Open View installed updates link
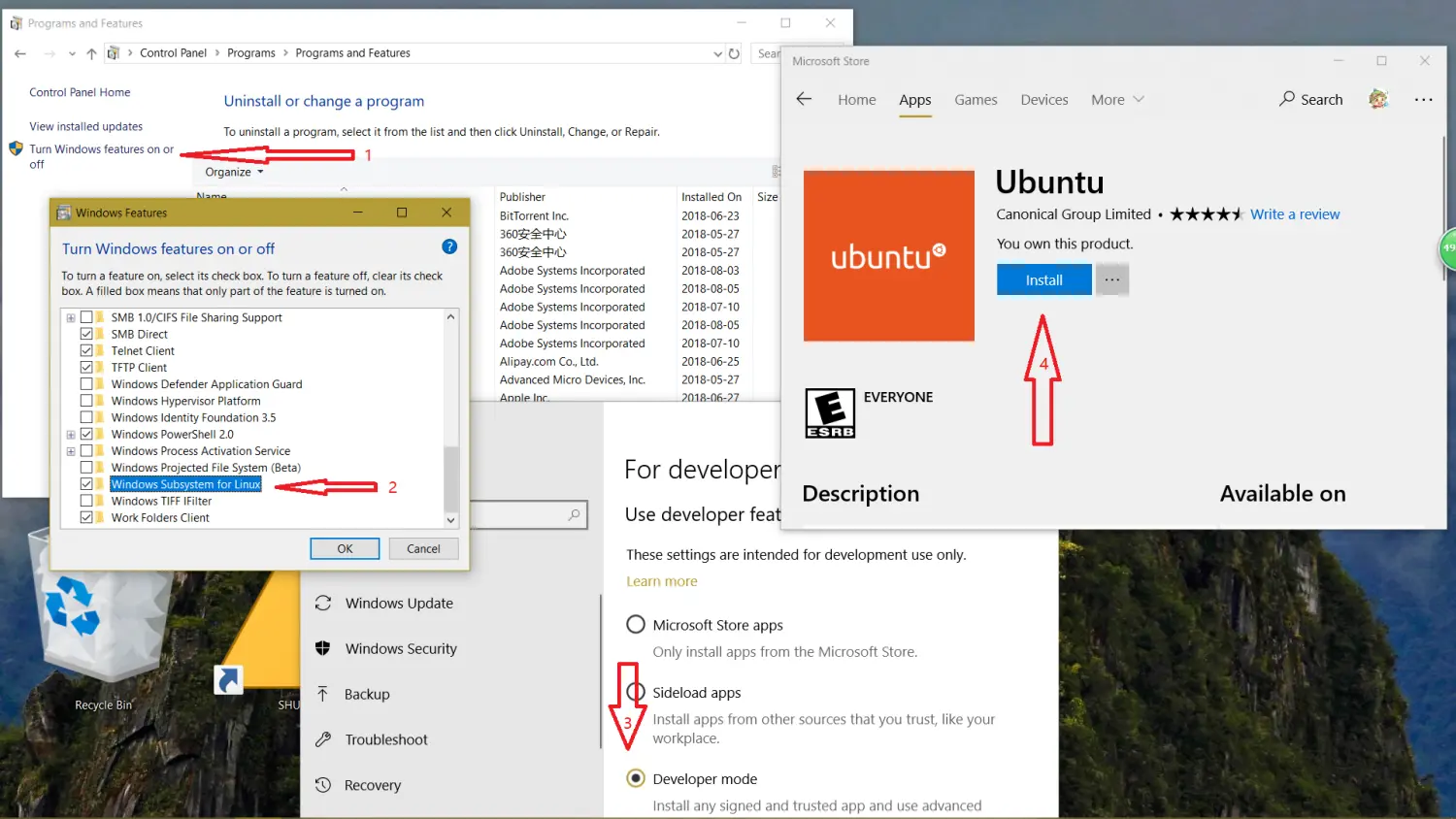The width and height of the screenshot is (1456, 819). [x=85, y=126]
